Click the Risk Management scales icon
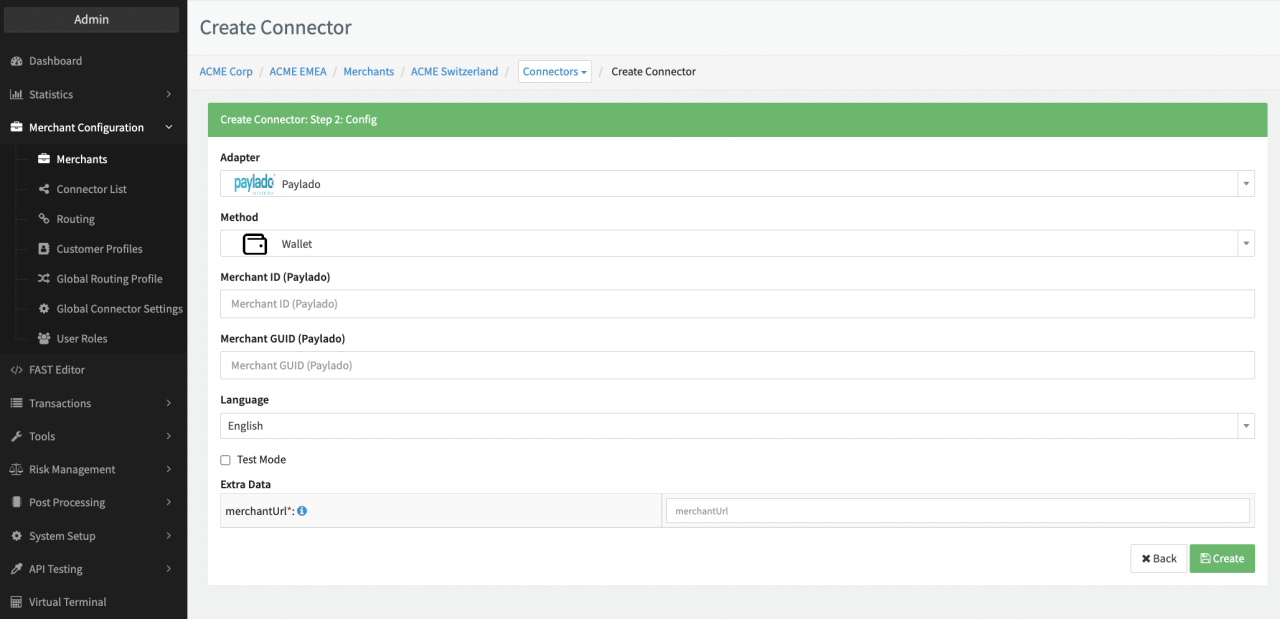Image resolution: width=1280 pixels, height=619 pixels. tap(16, 470)
